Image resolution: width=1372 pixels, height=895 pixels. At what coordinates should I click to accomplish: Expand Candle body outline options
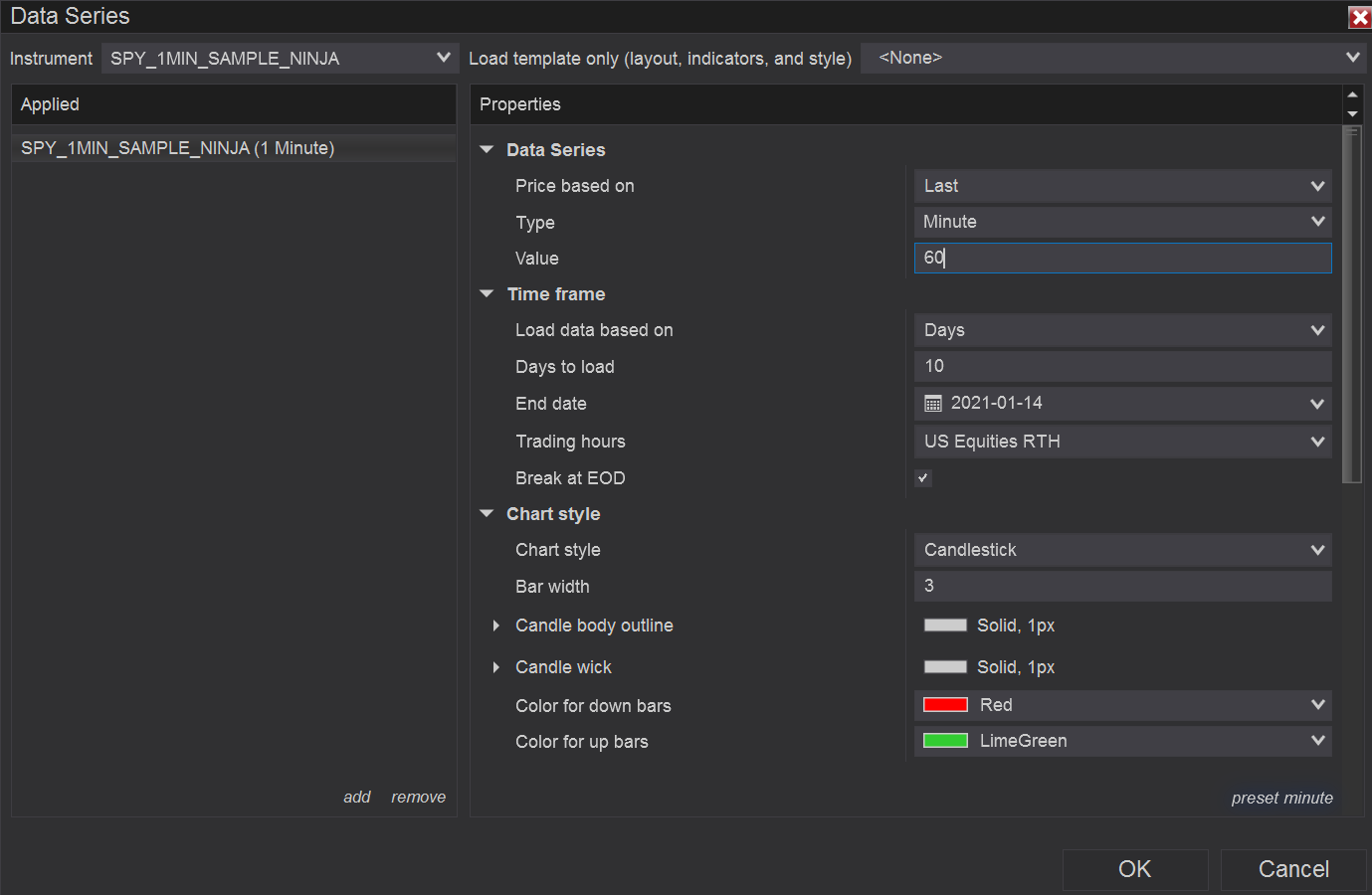click(x=495, y=626)
